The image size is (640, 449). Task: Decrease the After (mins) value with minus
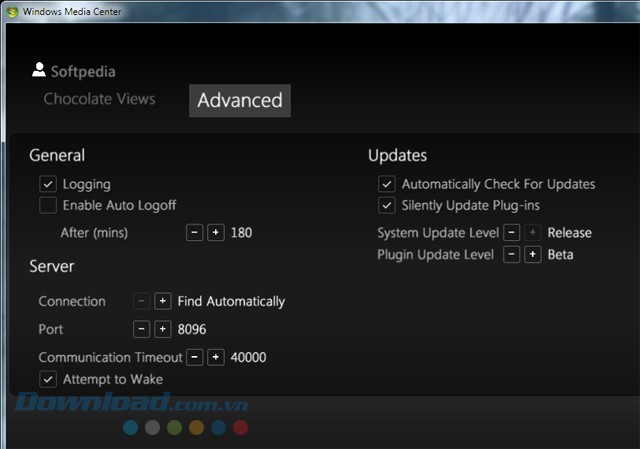(x=195, y=233)
